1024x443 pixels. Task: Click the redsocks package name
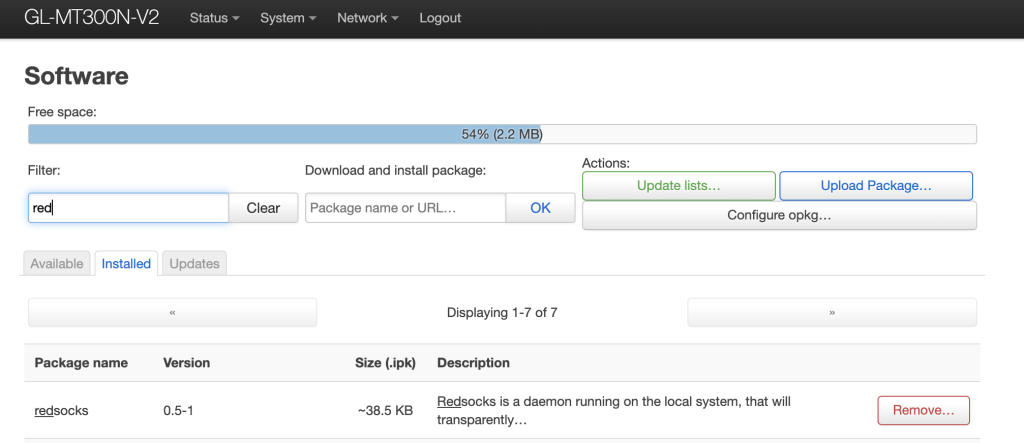(x=62, y=410)
